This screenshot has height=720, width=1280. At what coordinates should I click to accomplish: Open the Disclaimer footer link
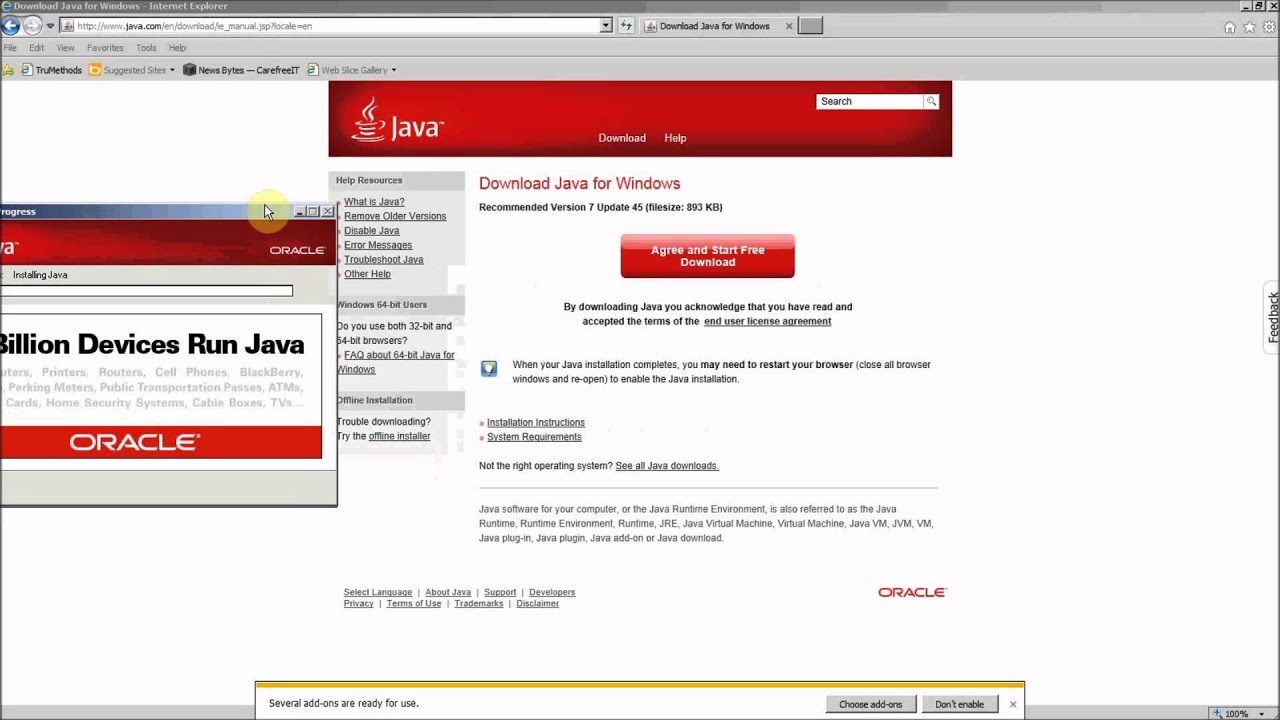[x=538, y=604]
